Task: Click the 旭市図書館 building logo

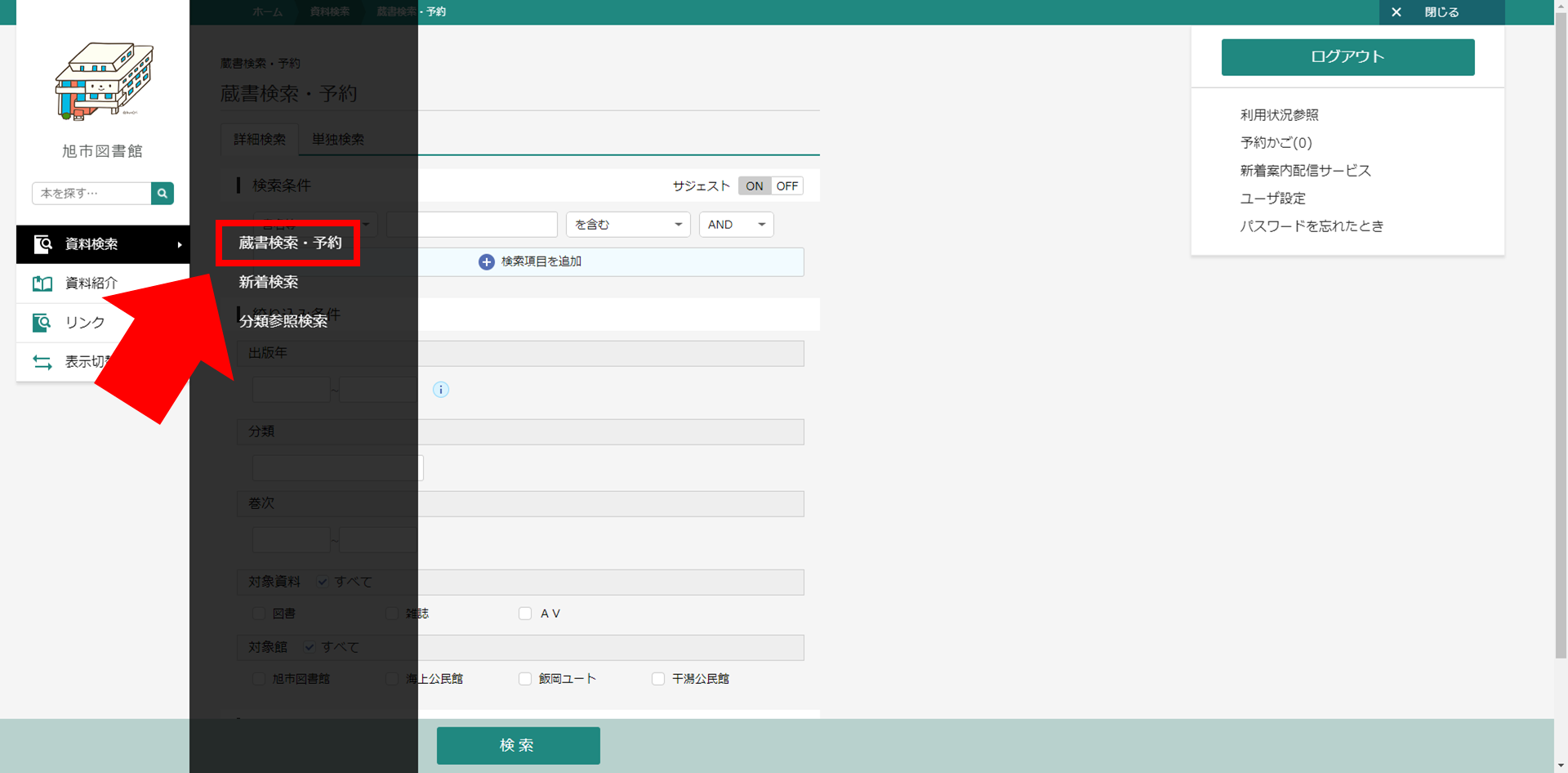Action: [x=104, y=82]
